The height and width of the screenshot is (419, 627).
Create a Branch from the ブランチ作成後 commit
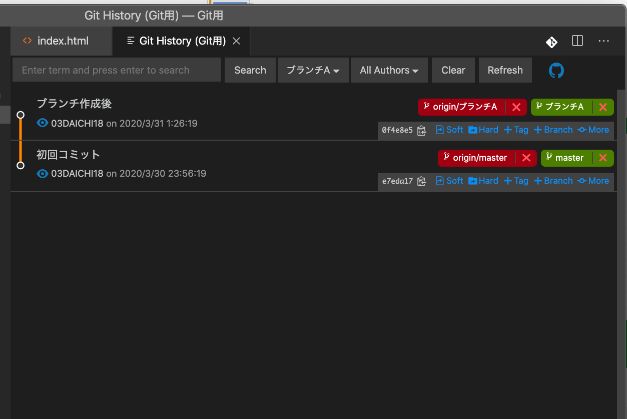(x=553, y=130)
